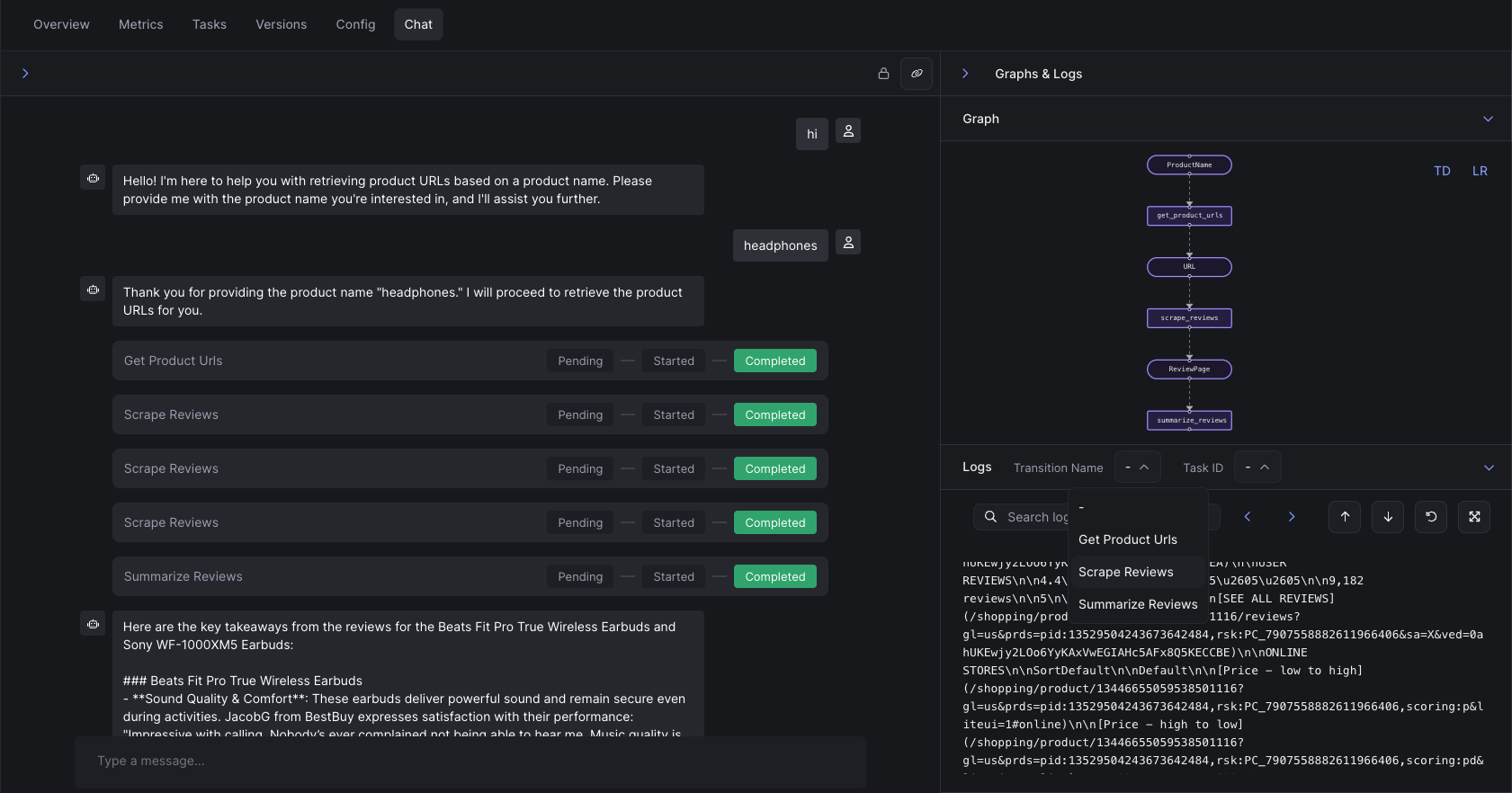Image resolution: width=1512 pixels, height=793 pixels.
Task: Click the ReviewPage graph node
Action: [1189, 370]
